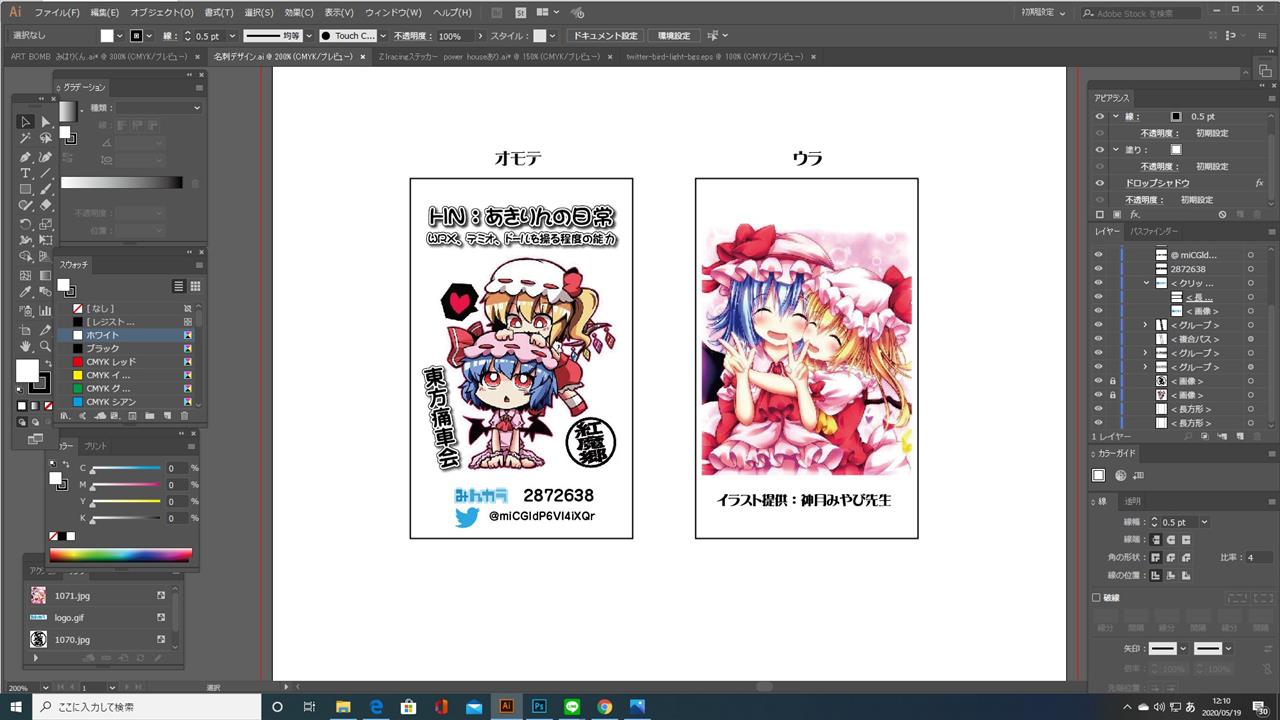
Task: Switch to twitter-bird-light-bgs.eps document tab
Action: (716, 57)
